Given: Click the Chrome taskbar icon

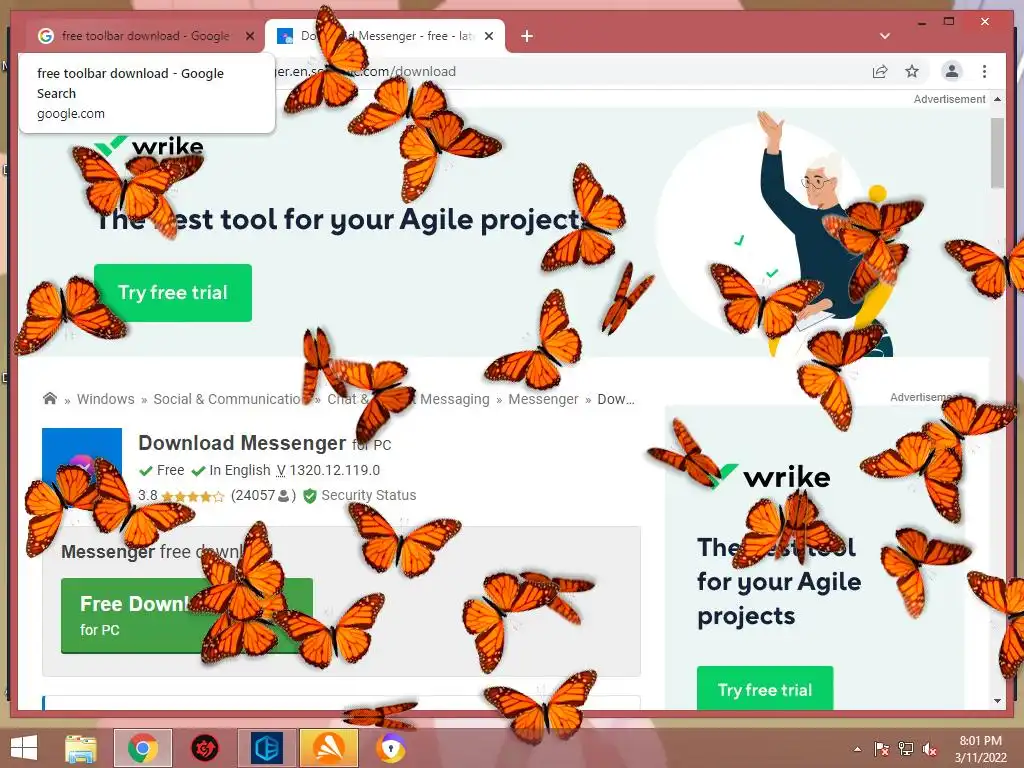Looking at the screenshot, I should 142,748.
